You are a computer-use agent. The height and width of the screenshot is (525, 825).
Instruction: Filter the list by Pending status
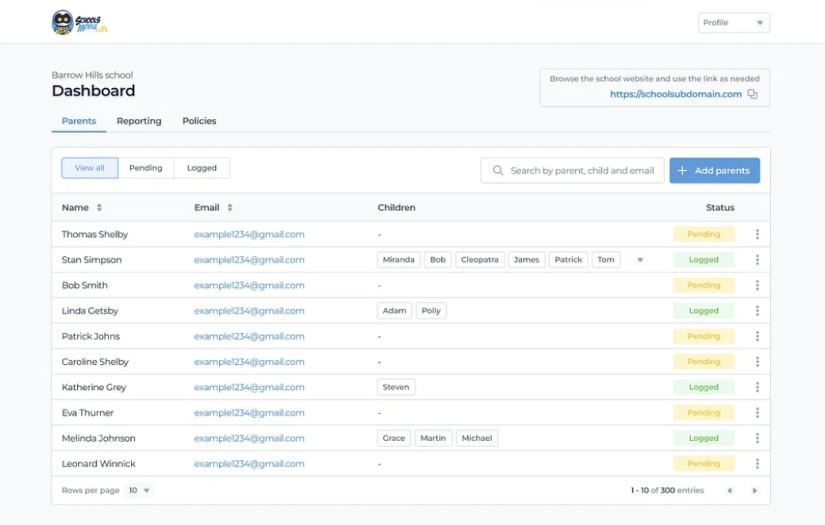click(146, 168)
